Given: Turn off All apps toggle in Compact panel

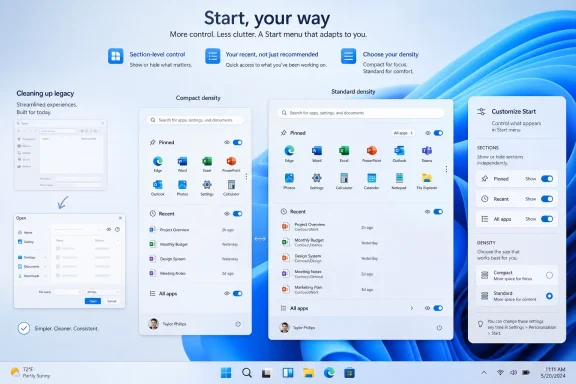Looking at the screenshot, I should tap(237, 293).
